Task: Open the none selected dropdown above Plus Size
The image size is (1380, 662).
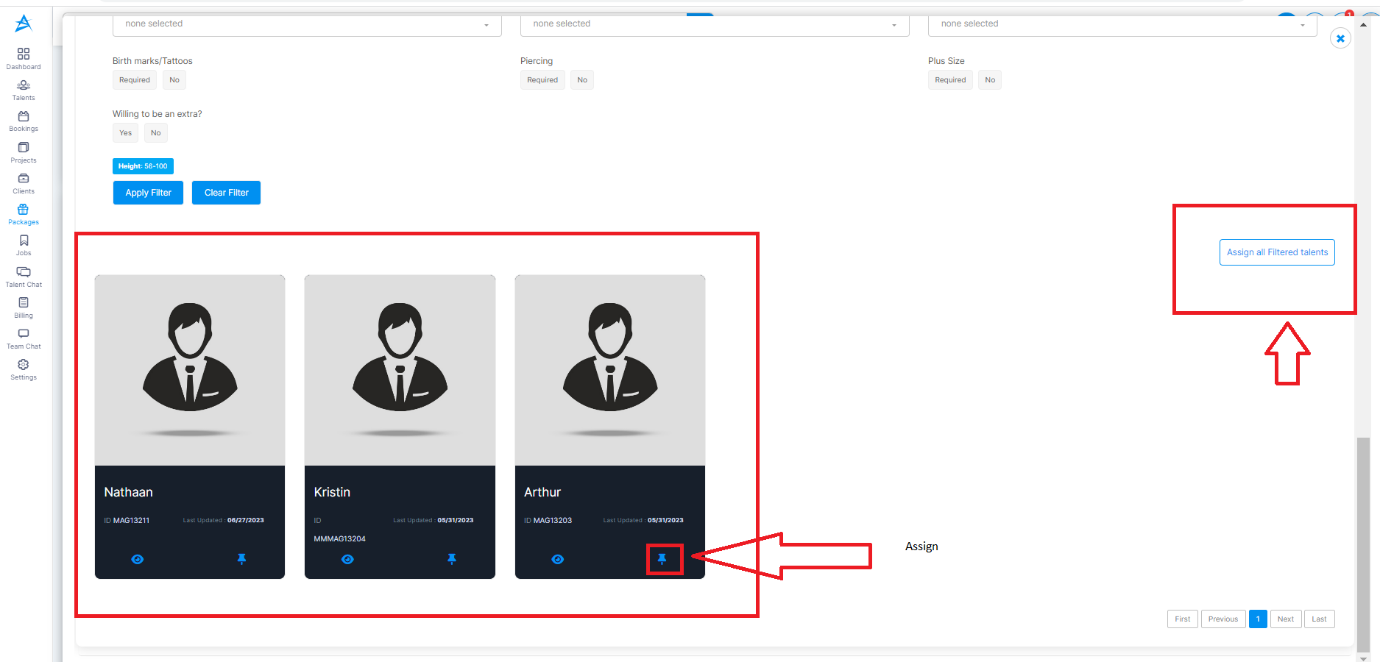Action: (x=1123, y=24)
